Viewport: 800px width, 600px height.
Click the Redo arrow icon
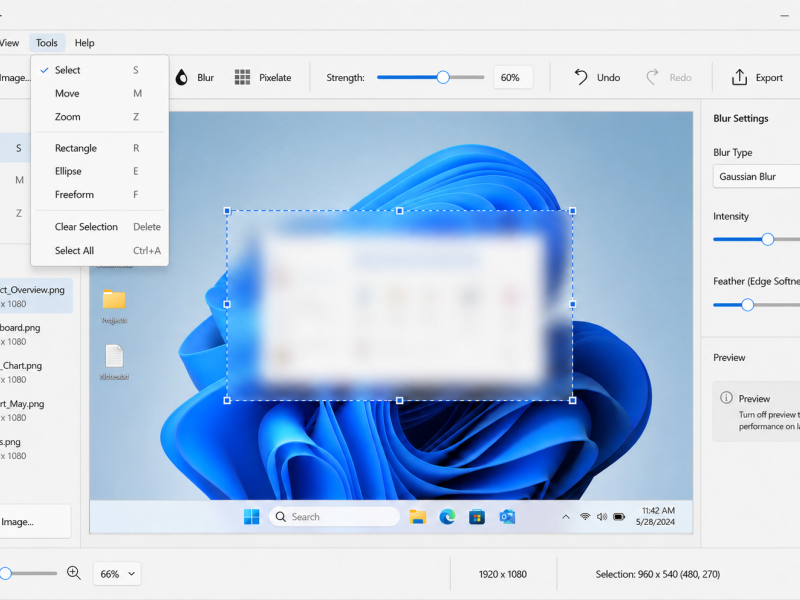[653, 77]
